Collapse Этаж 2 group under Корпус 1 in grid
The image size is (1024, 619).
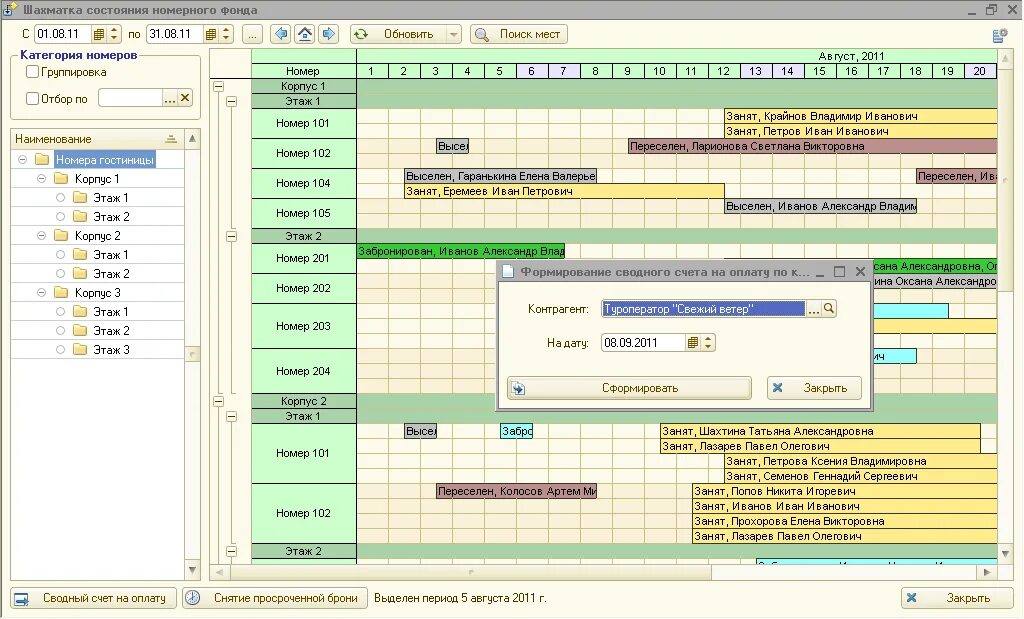point(231,236)
